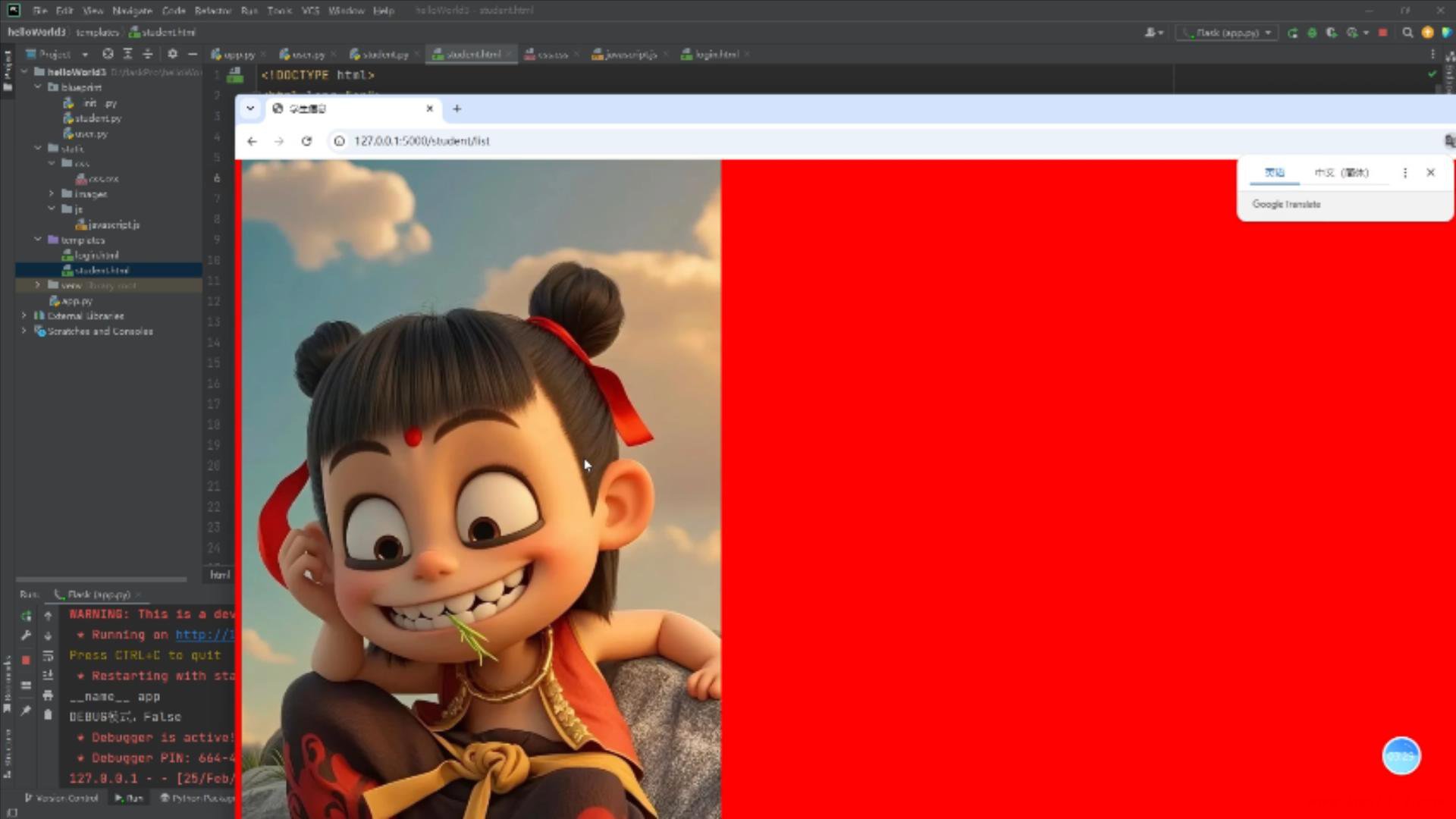Image resolution: width=1456 pixels, height=819 pixels.
Task: Open the dropdown arrow next to Profile icon
Action: (x=1366, y=33)
